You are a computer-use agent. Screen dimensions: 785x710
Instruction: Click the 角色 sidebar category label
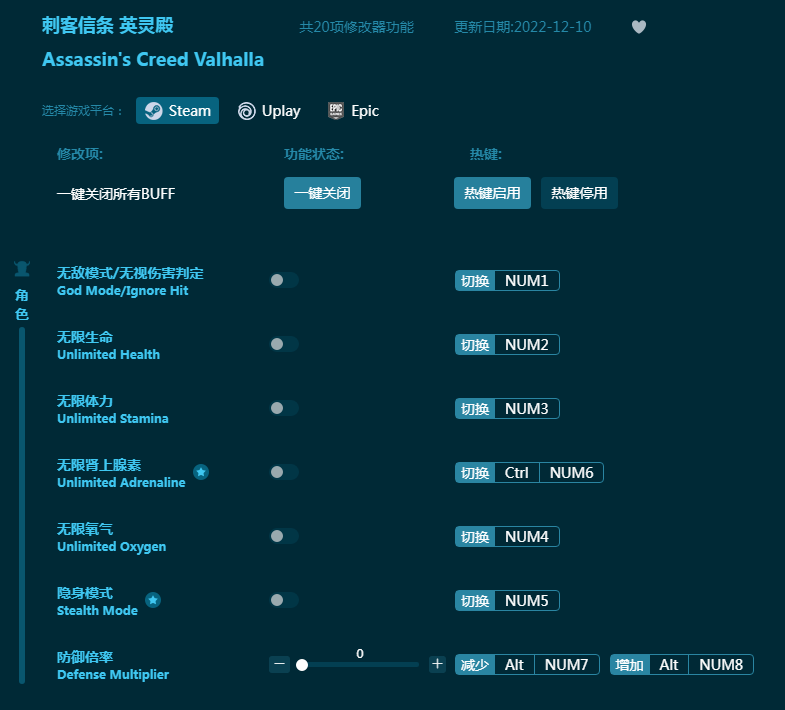point(22,304)
